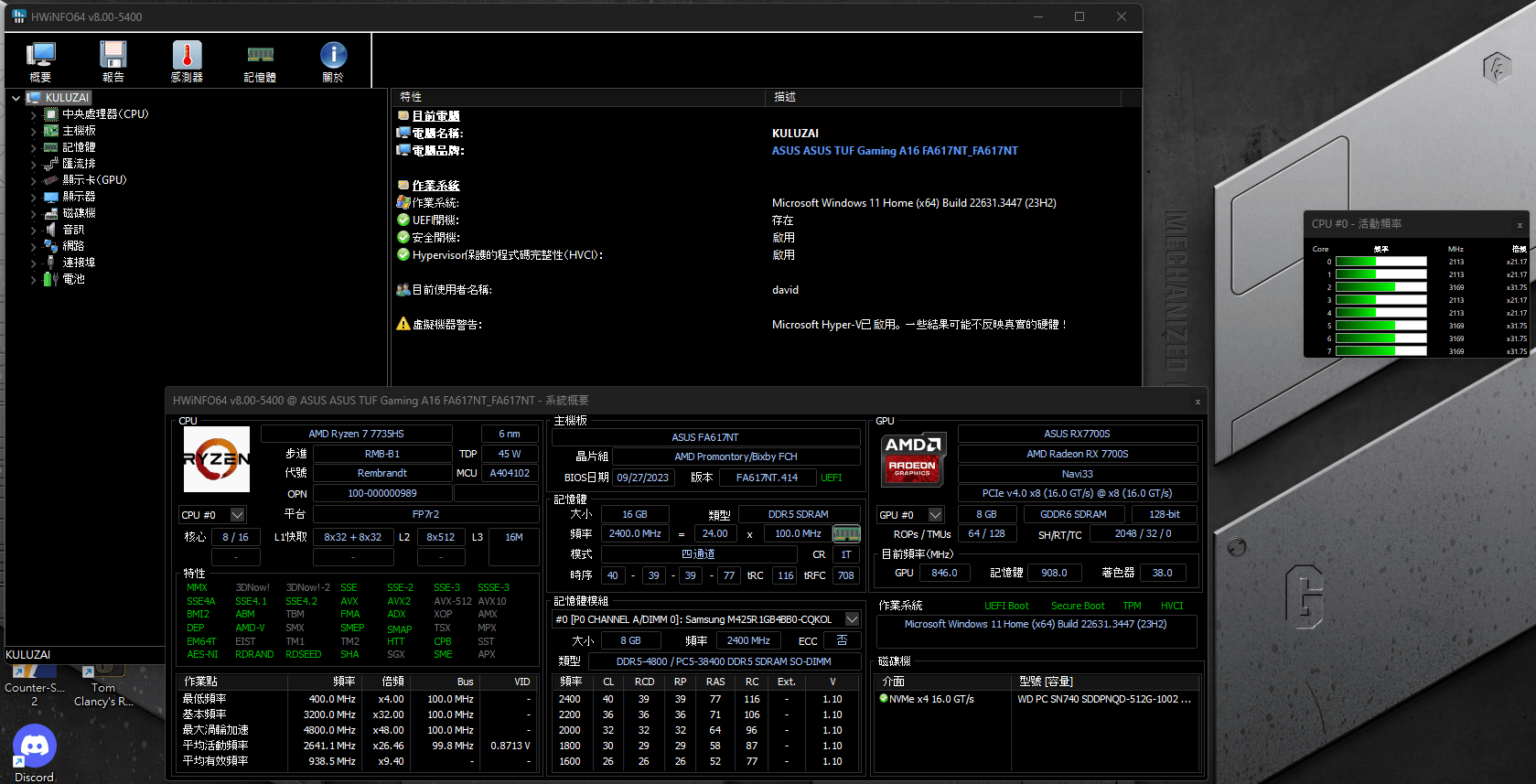Screen dimensions: 1536x784
Task: Click the 顯示卡(GPU) card icon in tree
Action: [x=51, y=180]
